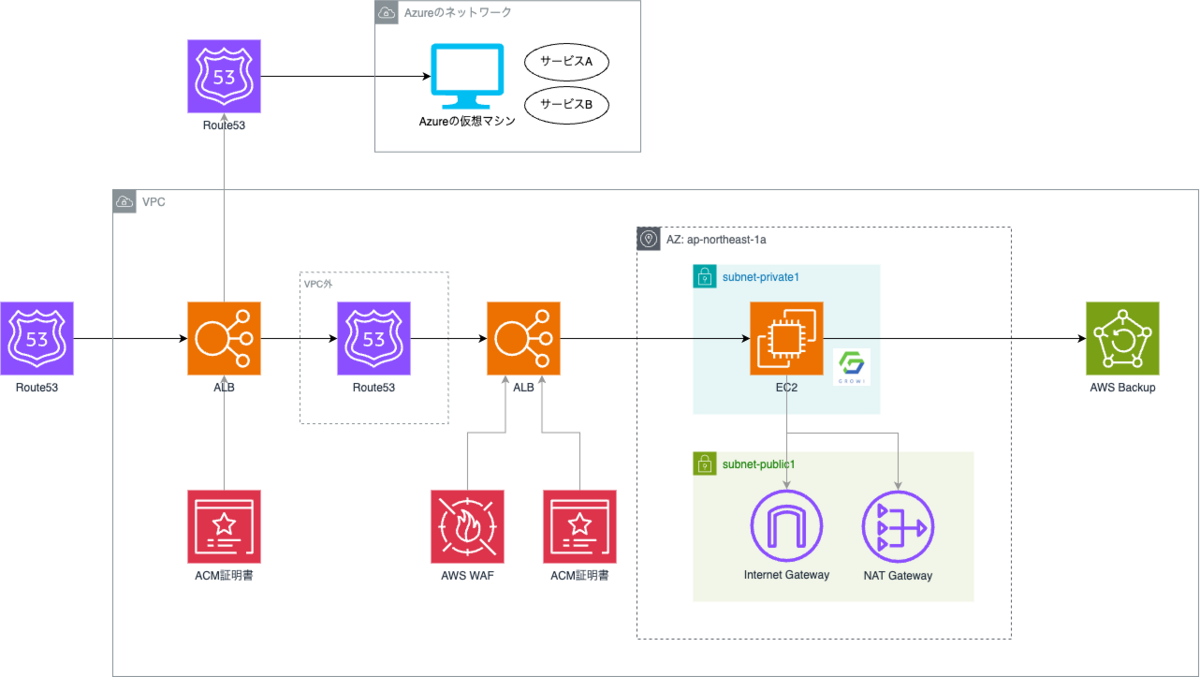Click the 'subnet-private1' label

[x=761, y=277]
